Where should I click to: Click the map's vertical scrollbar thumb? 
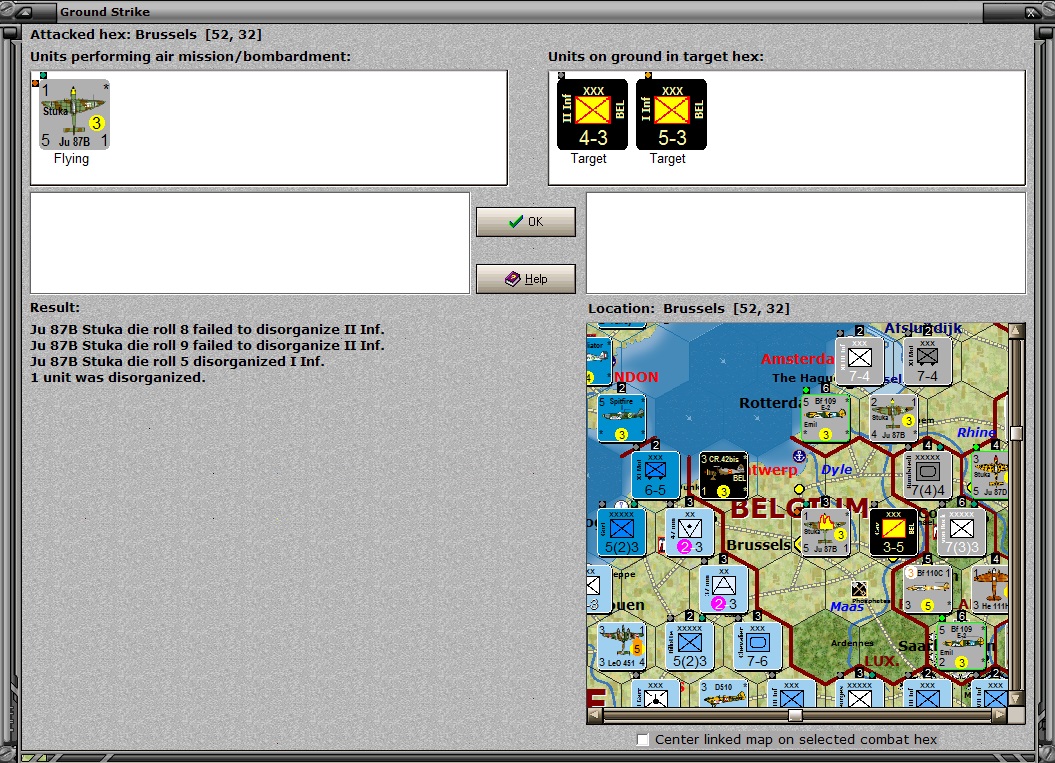point(1016,433)
